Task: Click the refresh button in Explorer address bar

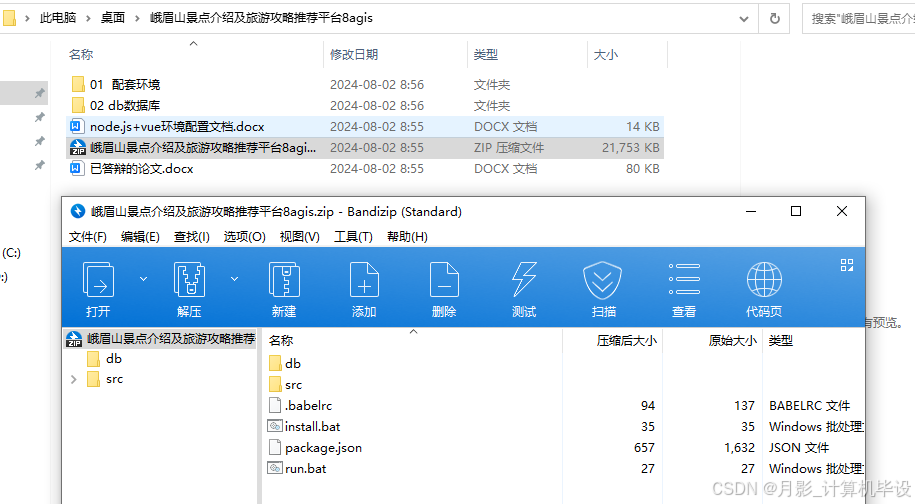Action: pos(774,19)
